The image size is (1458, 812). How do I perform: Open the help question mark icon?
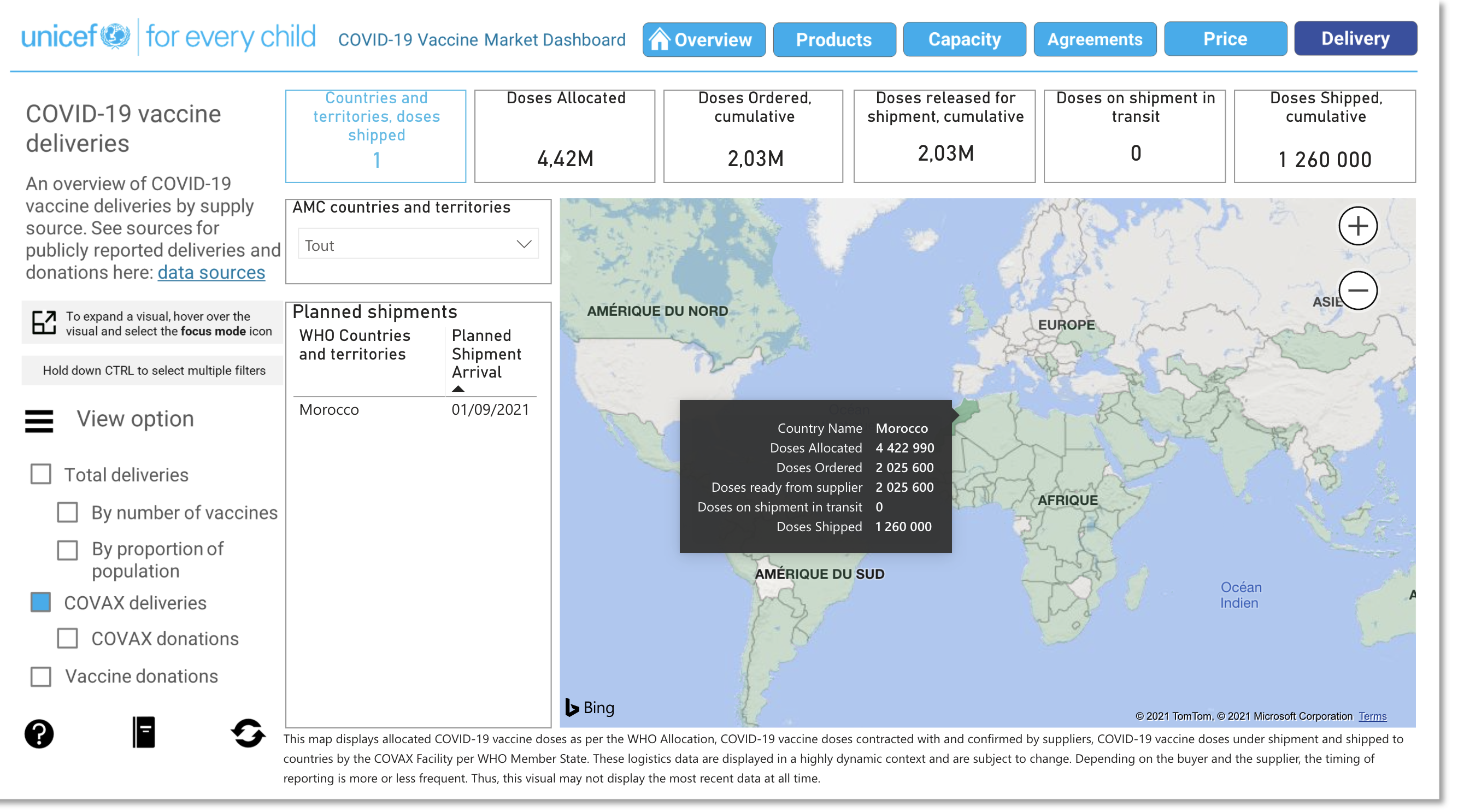coord(39,734)
